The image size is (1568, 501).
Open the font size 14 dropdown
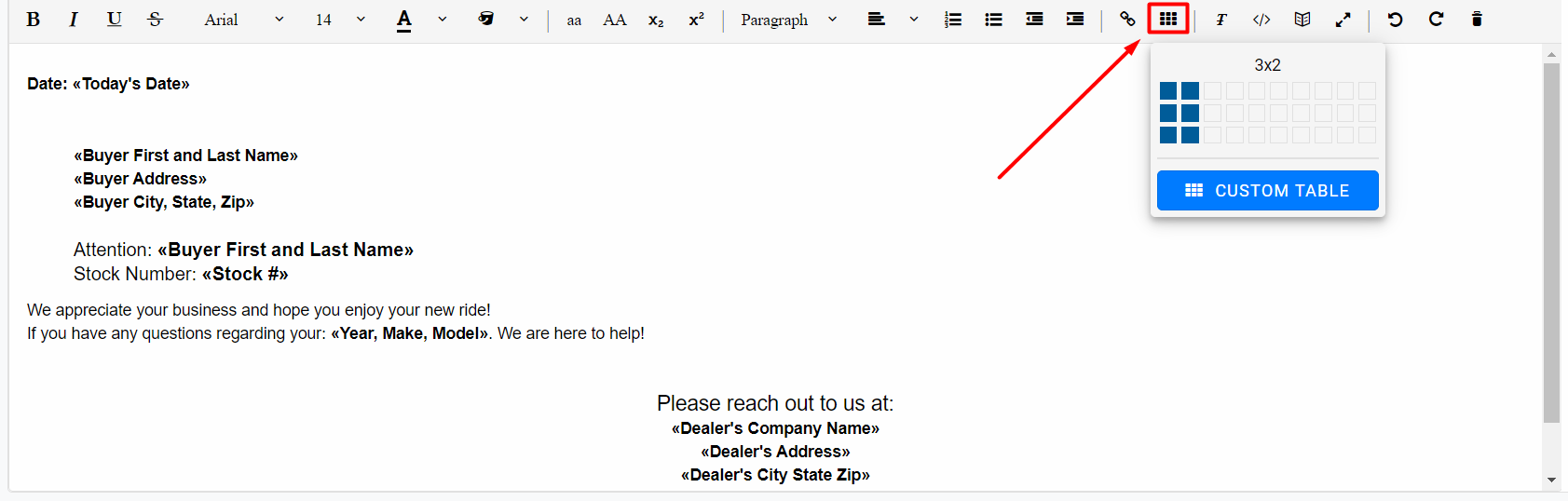pyautogui.click(x=340, y=20)
